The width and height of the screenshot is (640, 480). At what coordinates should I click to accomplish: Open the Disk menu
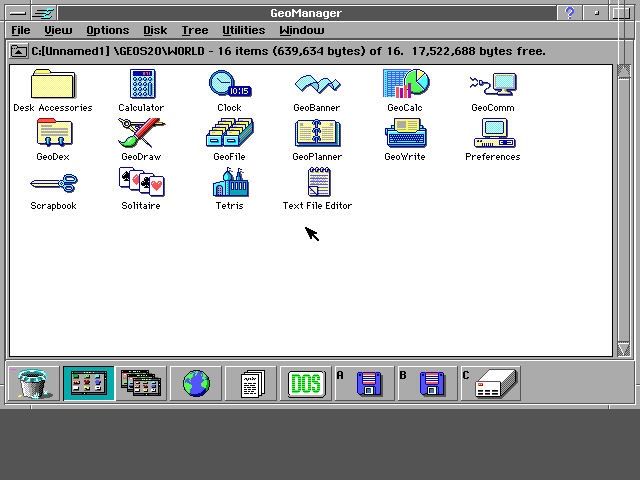(155, 31)
